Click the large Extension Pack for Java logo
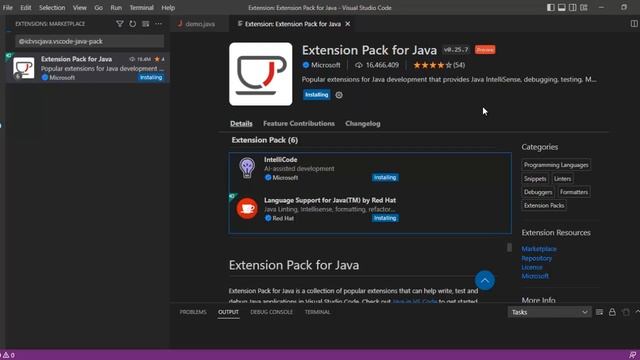 coord(261,74)
